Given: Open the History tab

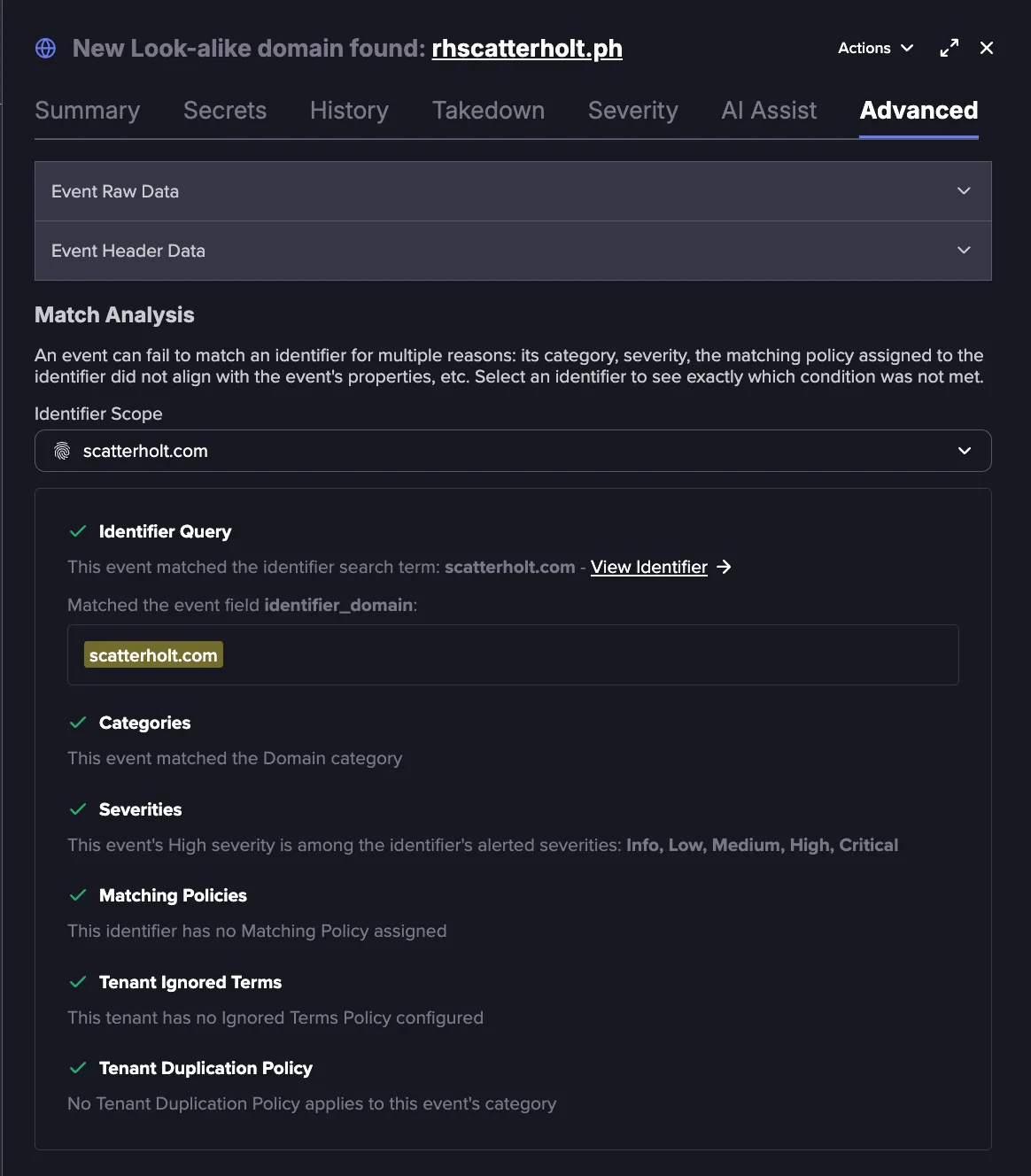Looking at the screenshot, I should 349,111.
